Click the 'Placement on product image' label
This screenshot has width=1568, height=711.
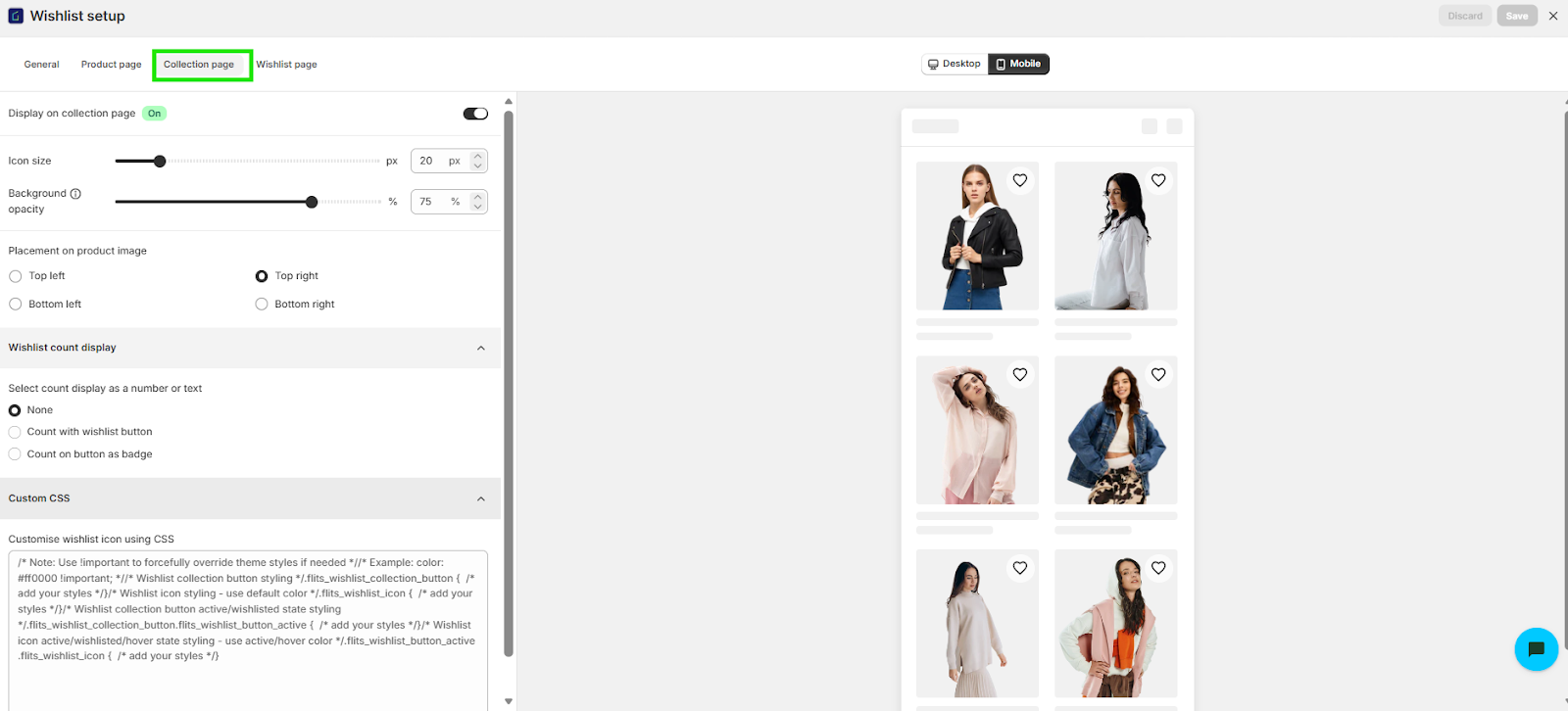coord(77,251)
